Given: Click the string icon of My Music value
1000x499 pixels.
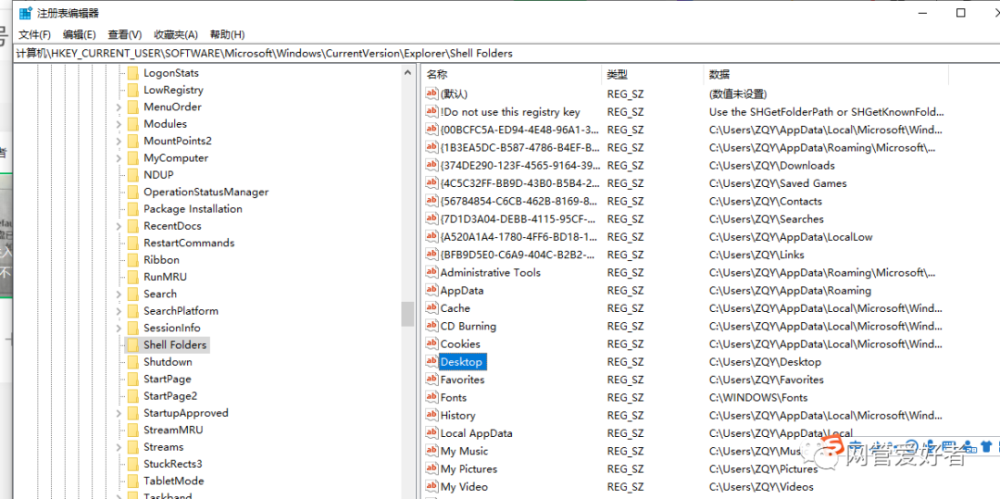Looking at the screenshot, I should click(x=432, y=451).
